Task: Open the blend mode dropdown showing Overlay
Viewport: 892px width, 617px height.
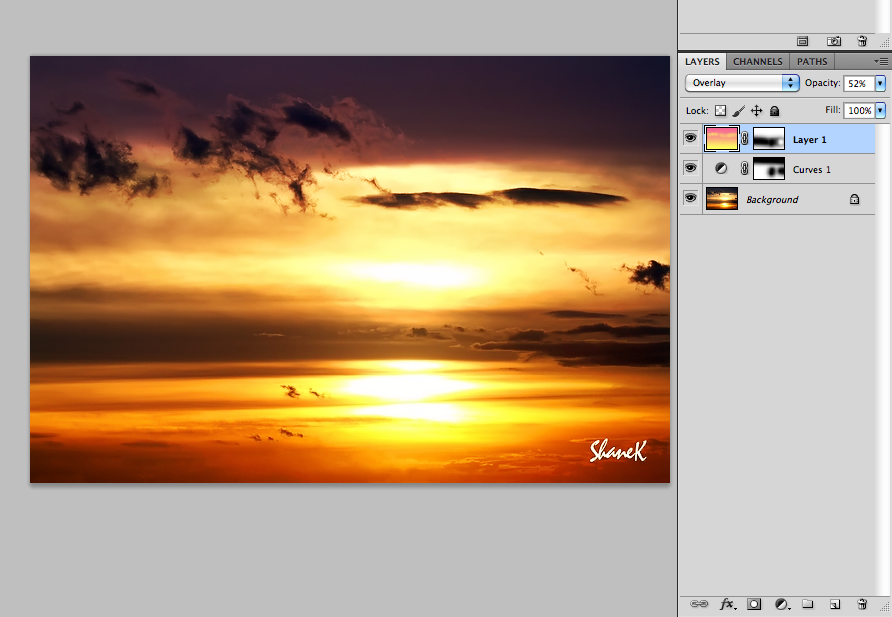Action: pyautogui.click(x=741, y=82)
